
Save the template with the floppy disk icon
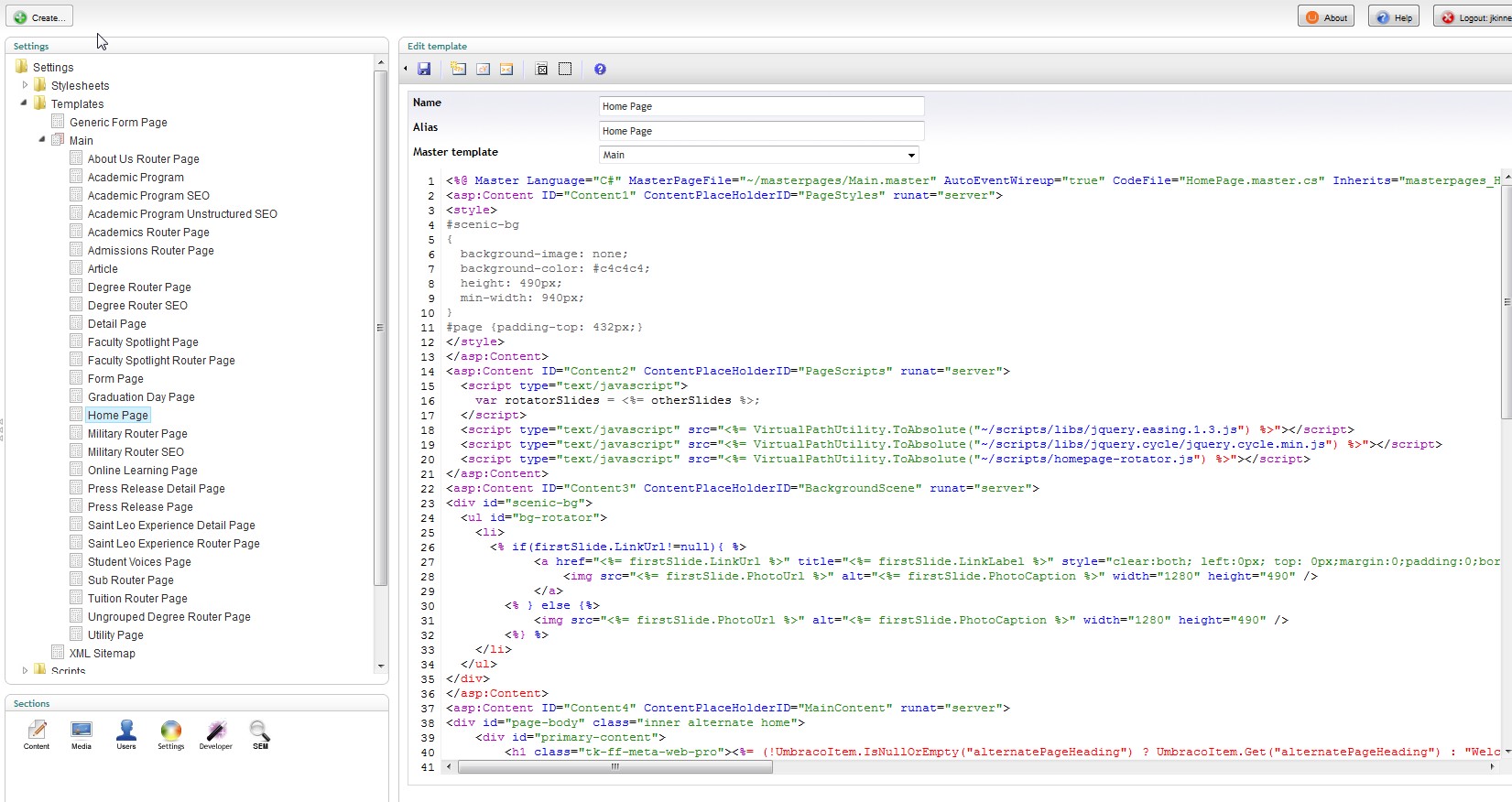point(424,69)
